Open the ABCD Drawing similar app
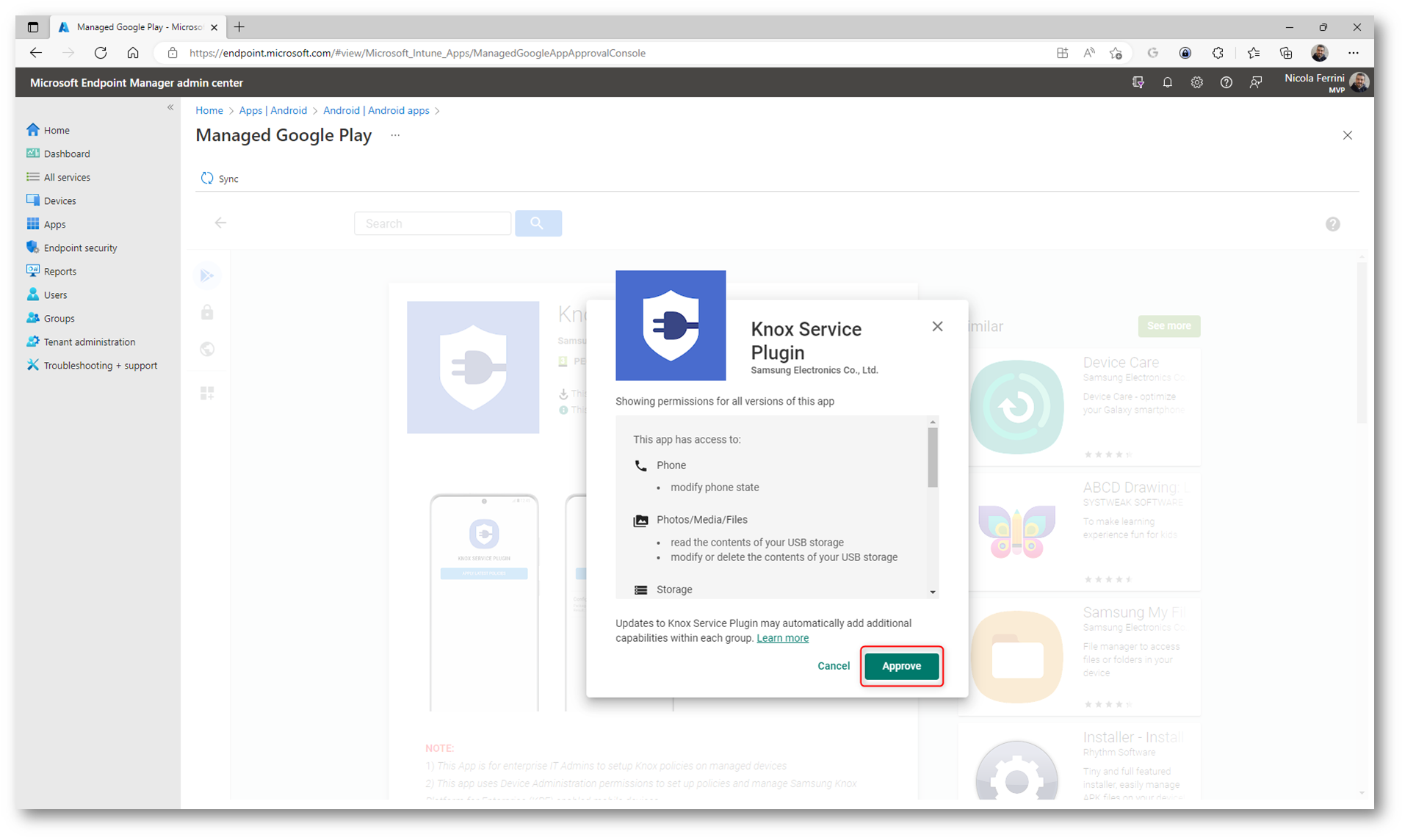Image resolution: width=1405 pixels, height=840 pixels. click(x=1080, y=532)
